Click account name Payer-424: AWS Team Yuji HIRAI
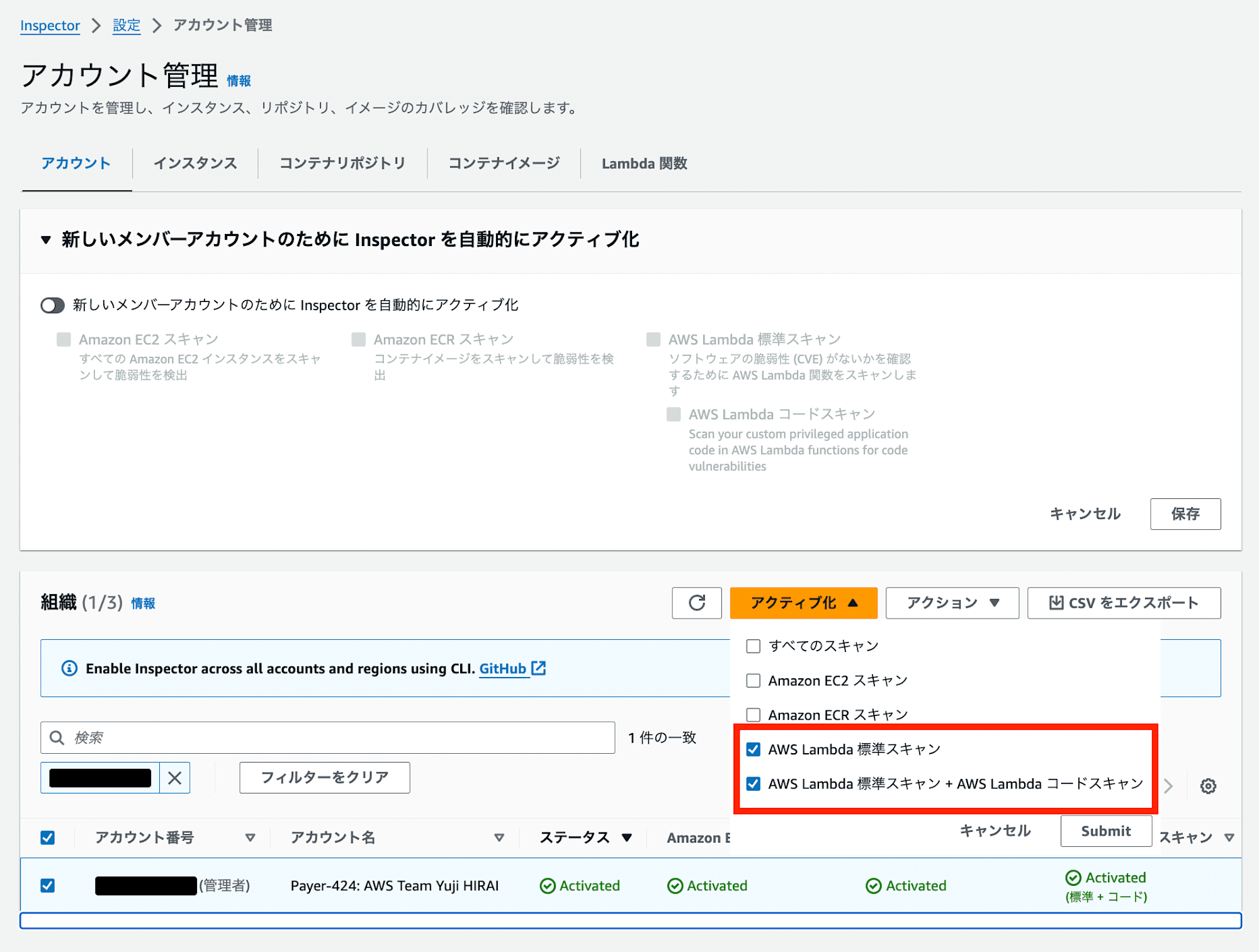1259x952 pixels. (x=395, y=886)
